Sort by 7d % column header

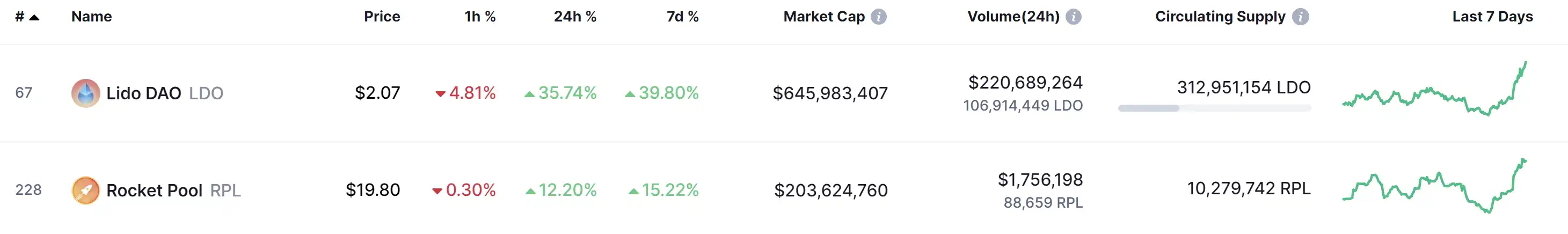(x=682, y=17)
